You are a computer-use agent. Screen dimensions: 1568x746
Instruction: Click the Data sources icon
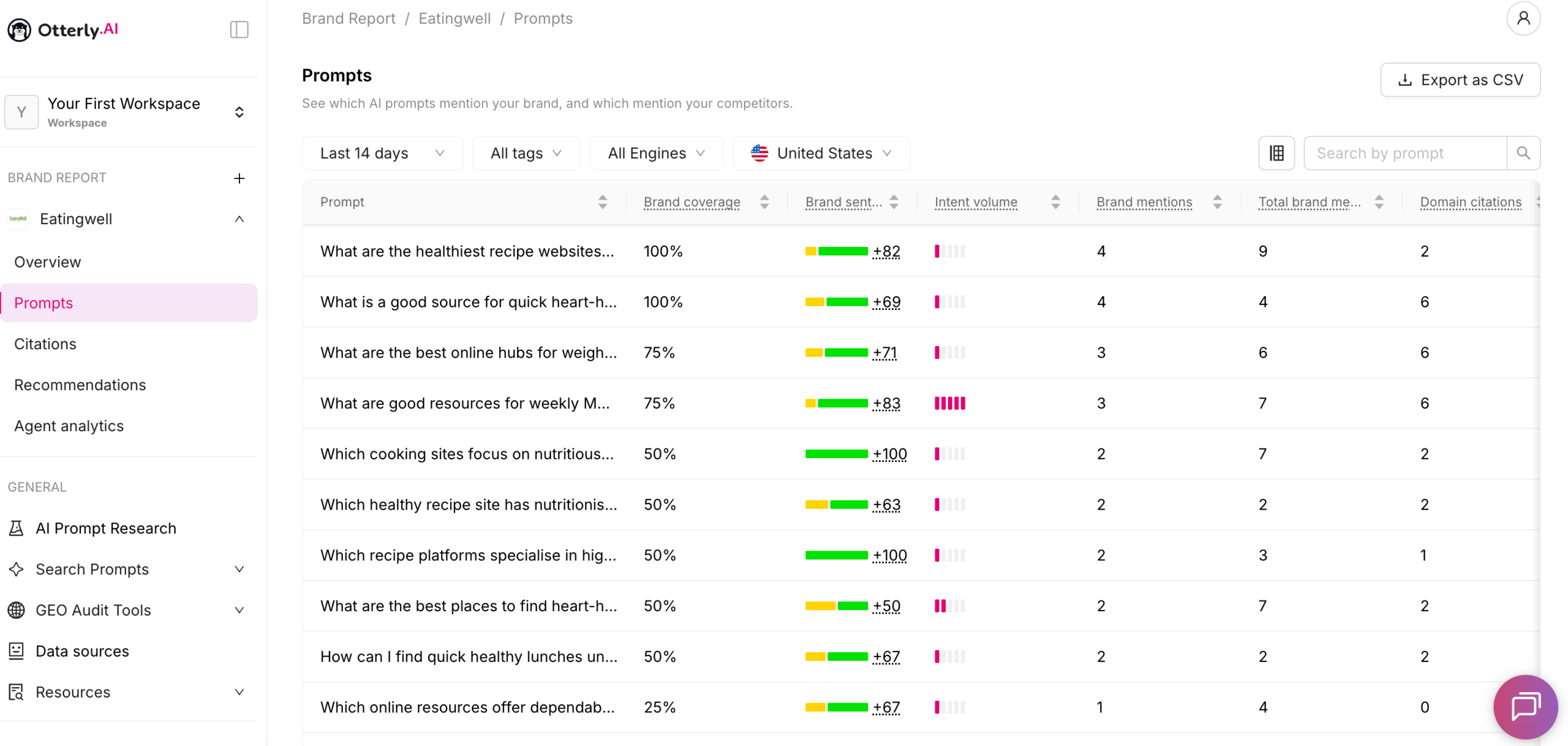[x=17, y=650]
